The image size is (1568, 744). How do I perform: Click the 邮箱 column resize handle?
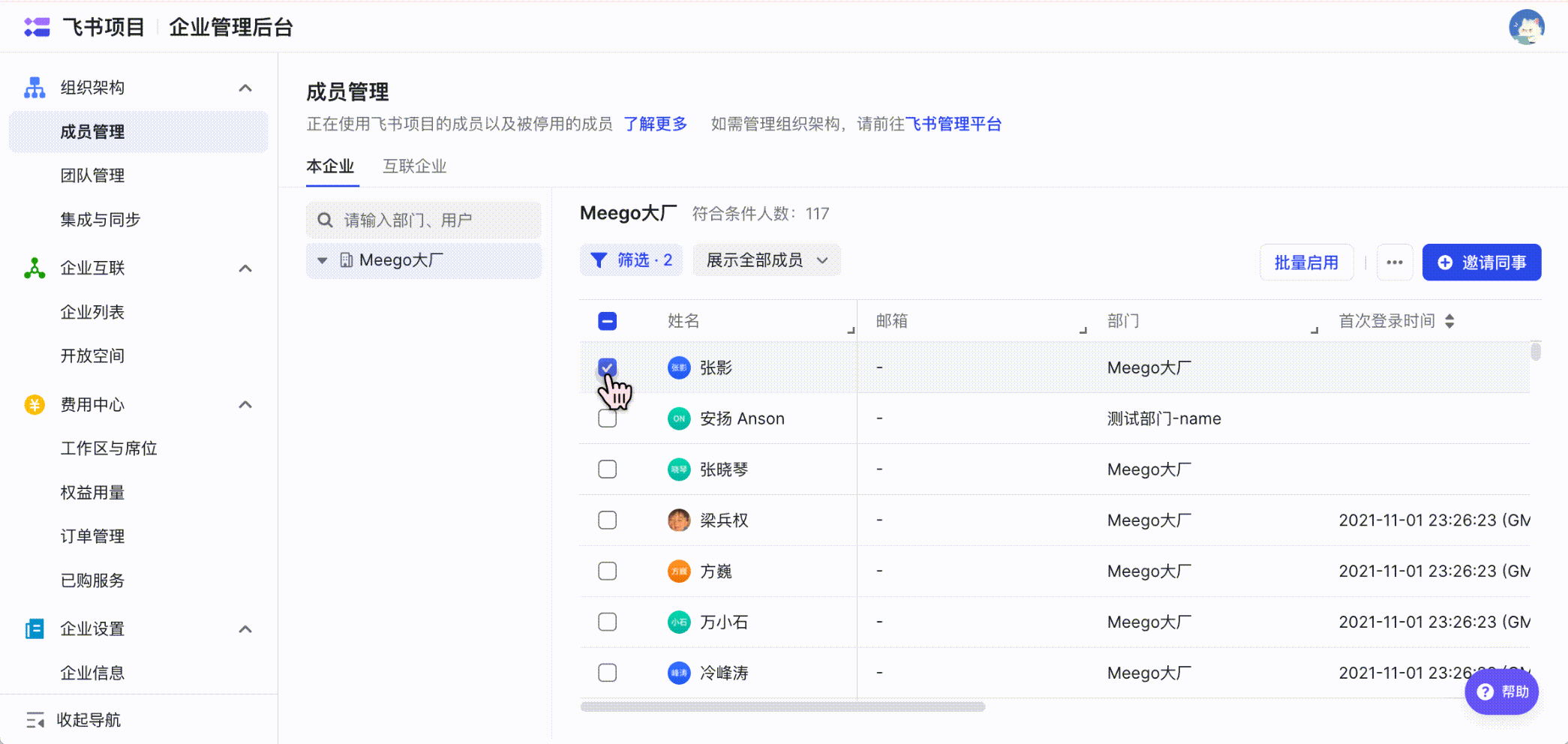pos(1083,330)
